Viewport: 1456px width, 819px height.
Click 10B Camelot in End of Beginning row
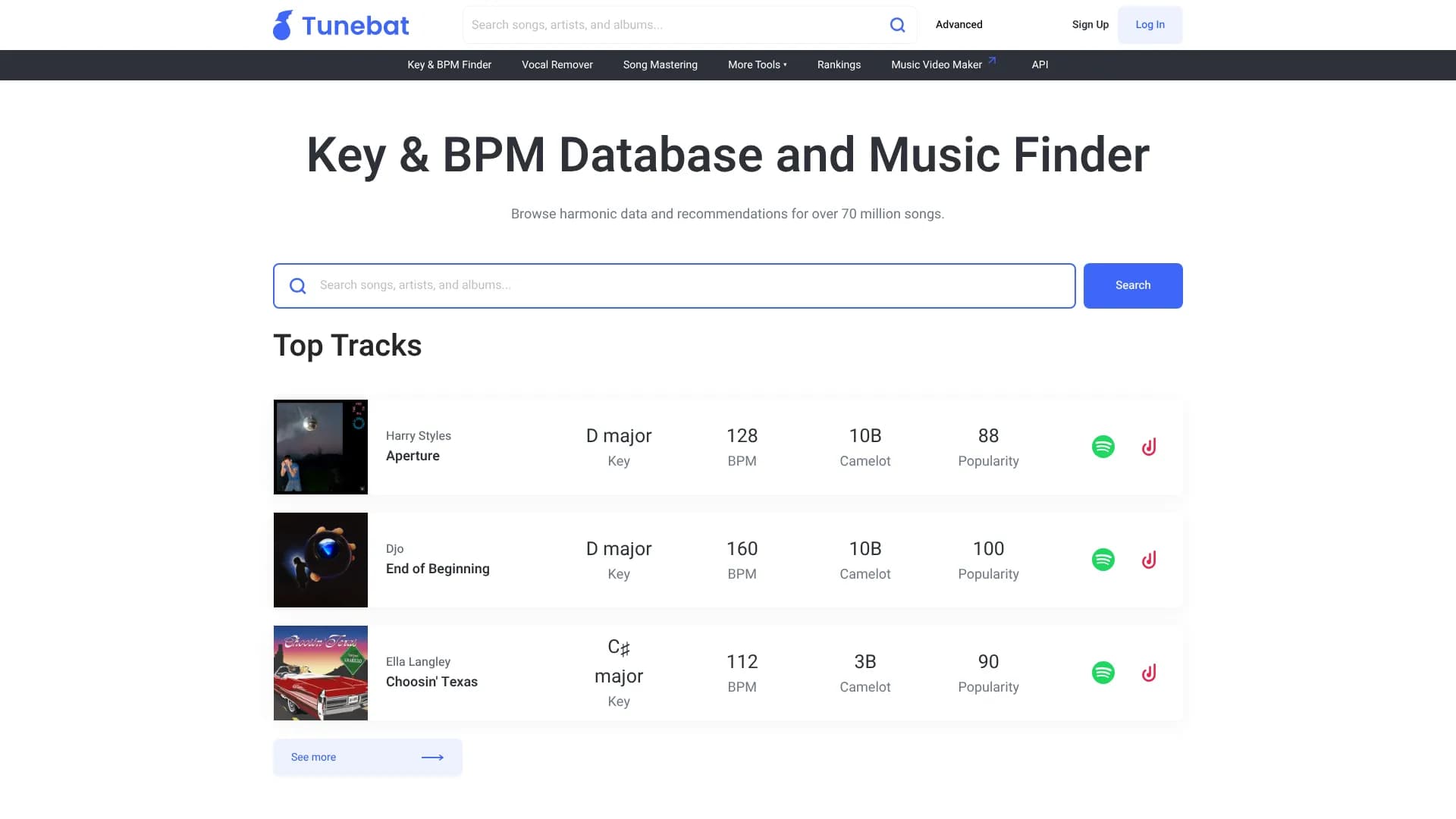tap(865, 549)
